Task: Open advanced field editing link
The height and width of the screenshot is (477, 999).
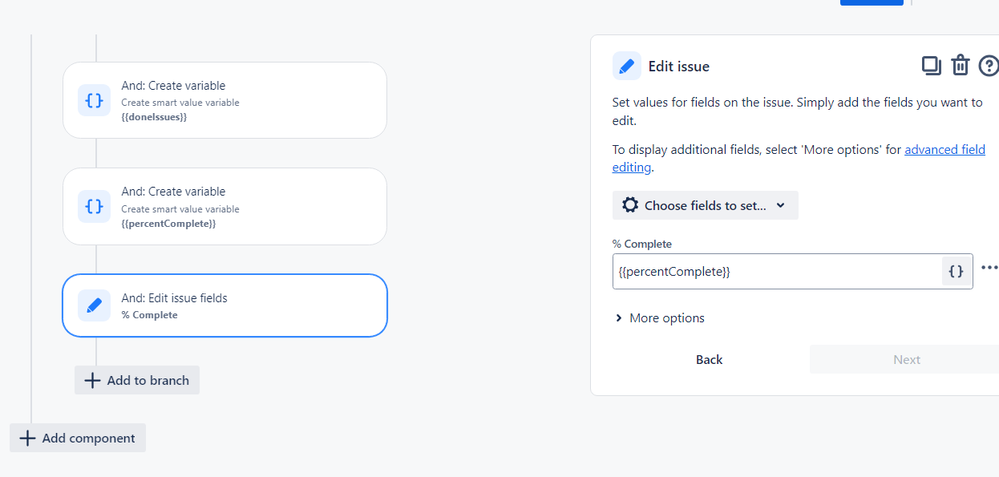Action: click(799, 159)
